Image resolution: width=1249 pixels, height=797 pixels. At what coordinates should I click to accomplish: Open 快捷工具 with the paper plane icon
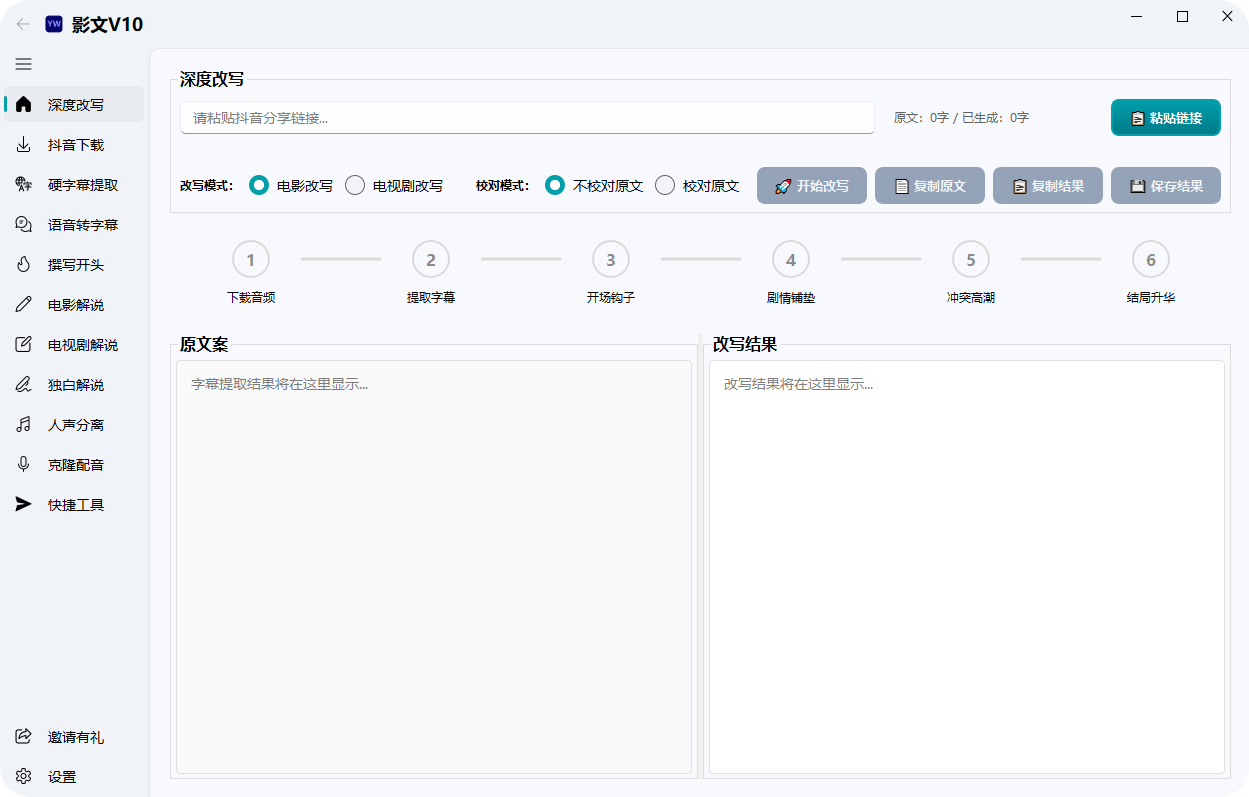click(x=24, y=505)
